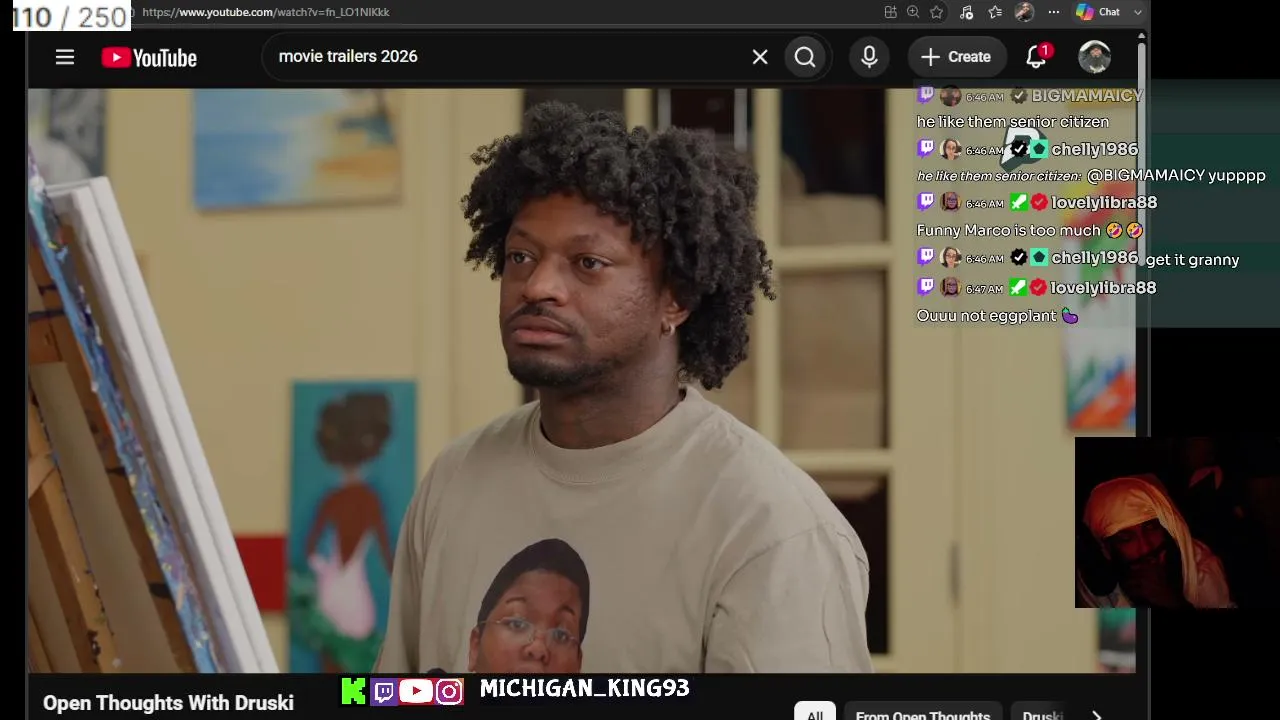Click the BIGMAMAICY username in chat overlay
Screen dimensions: 1280x720
(x=1087, y=95)
